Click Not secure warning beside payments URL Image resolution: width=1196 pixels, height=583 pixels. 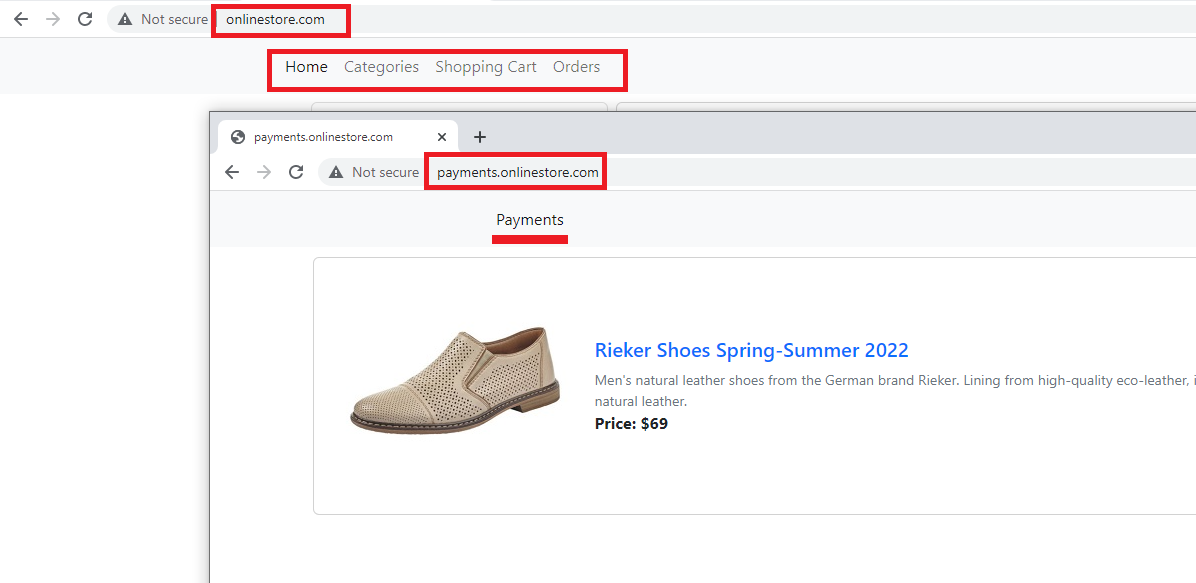373,172
